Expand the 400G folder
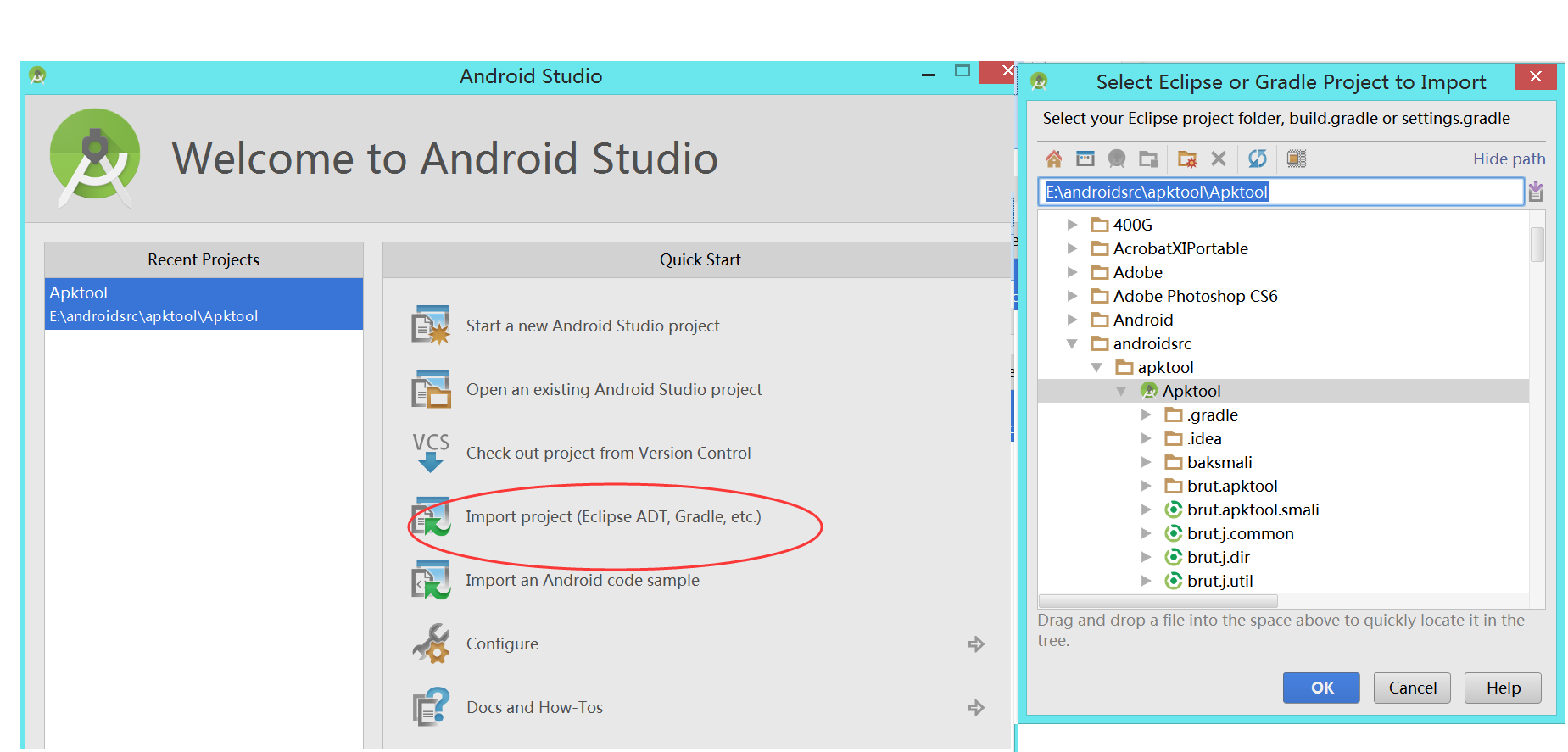This screenshot has width=1568, height=752. click(1072, 225)
